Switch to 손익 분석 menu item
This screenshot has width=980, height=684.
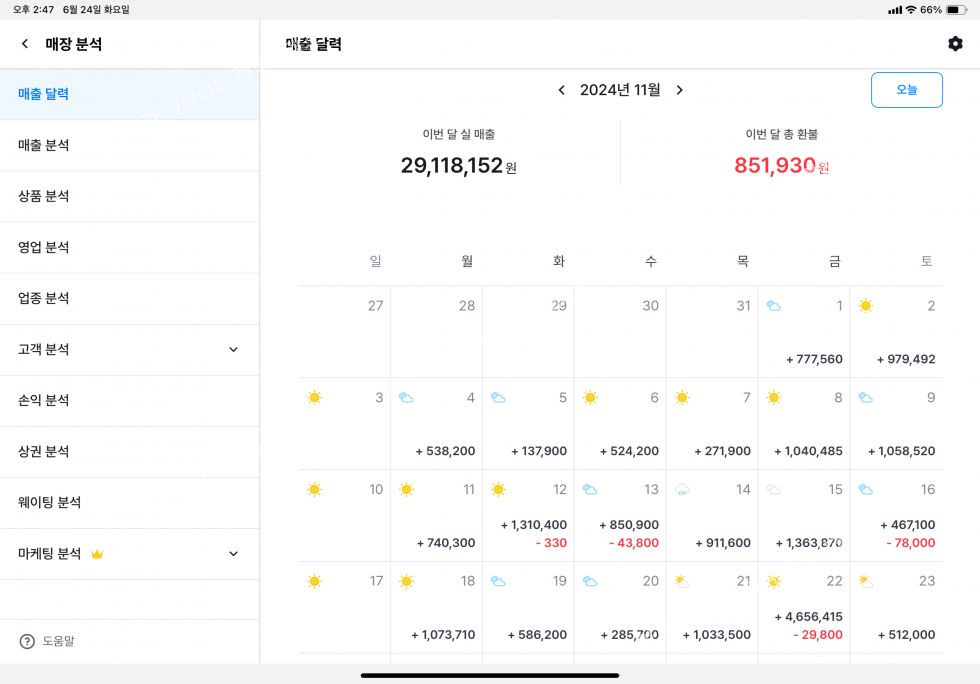44,400
